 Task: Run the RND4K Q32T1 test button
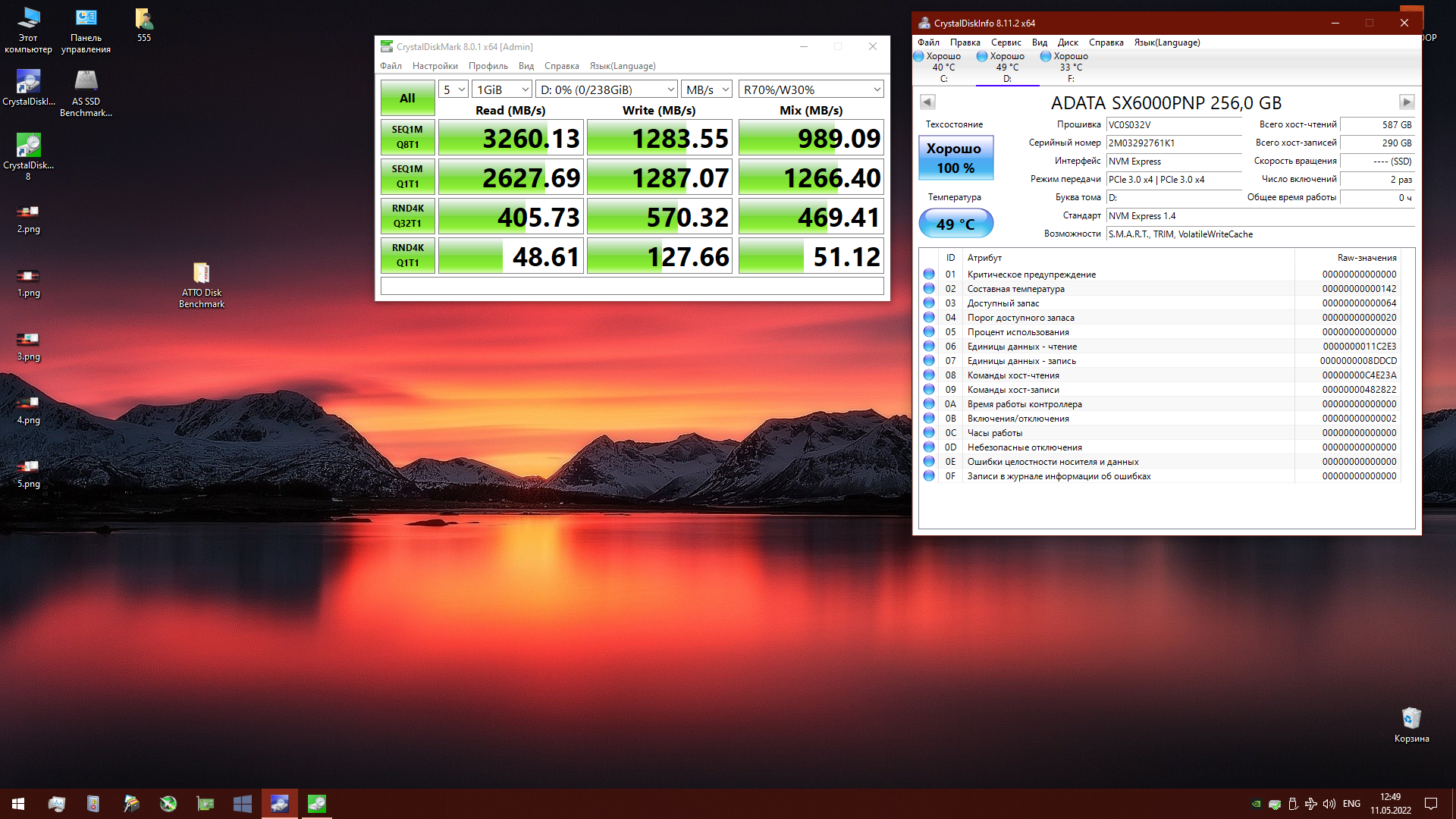[x=407, y=216]
